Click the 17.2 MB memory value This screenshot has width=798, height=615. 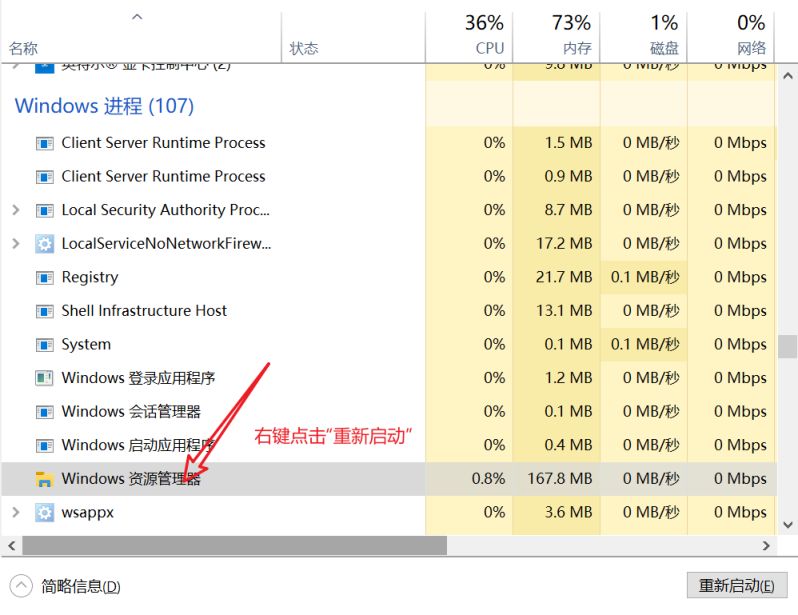pyautogui.click(x=564, y=243)
